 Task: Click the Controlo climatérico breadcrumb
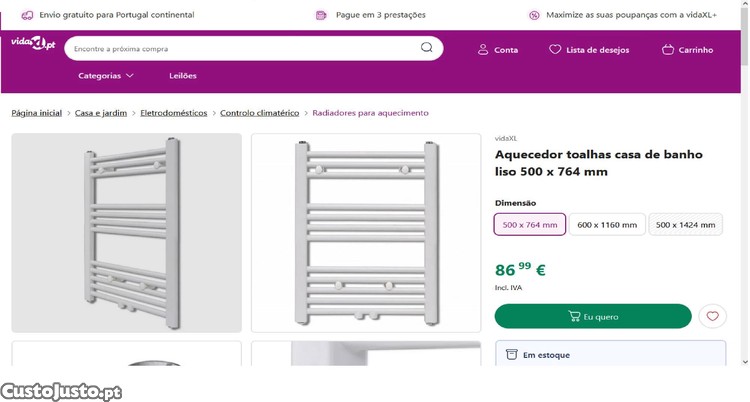(259, 113)
